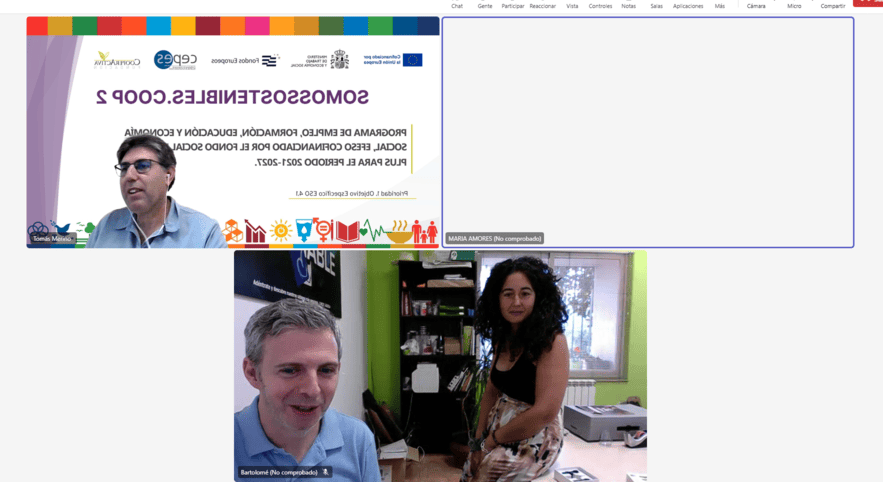
Task: Click the Compartir screen share button
Action: point(832,5)
